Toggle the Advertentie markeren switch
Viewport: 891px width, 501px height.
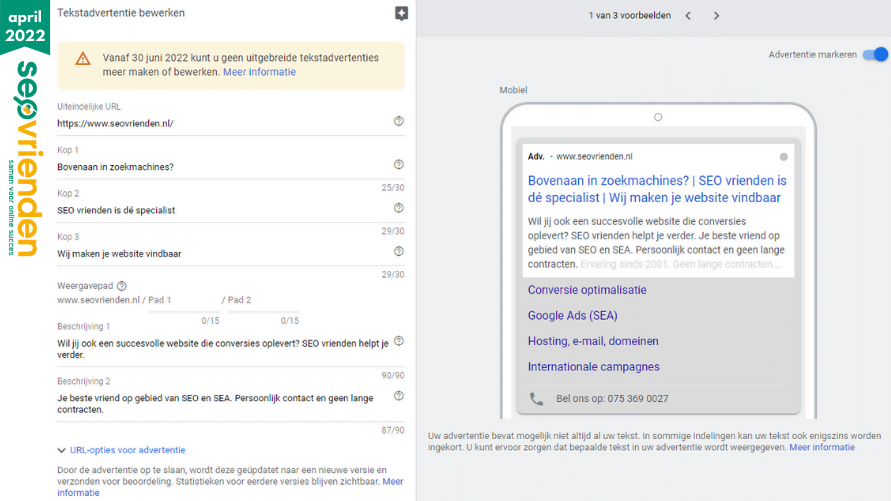(876, 55)
